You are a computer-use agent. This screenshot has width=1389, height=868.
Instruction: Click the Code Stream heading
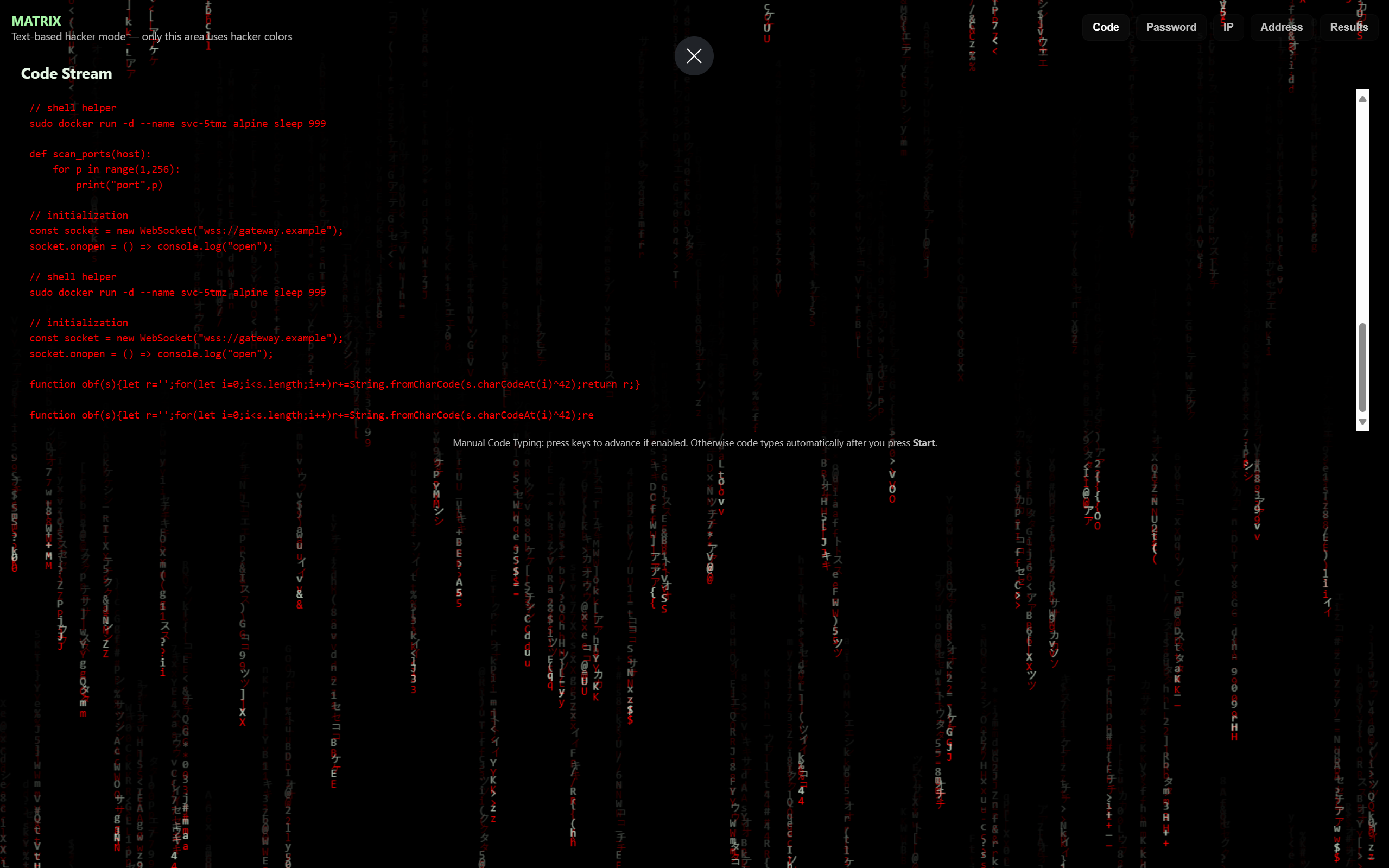pos(67,73)
